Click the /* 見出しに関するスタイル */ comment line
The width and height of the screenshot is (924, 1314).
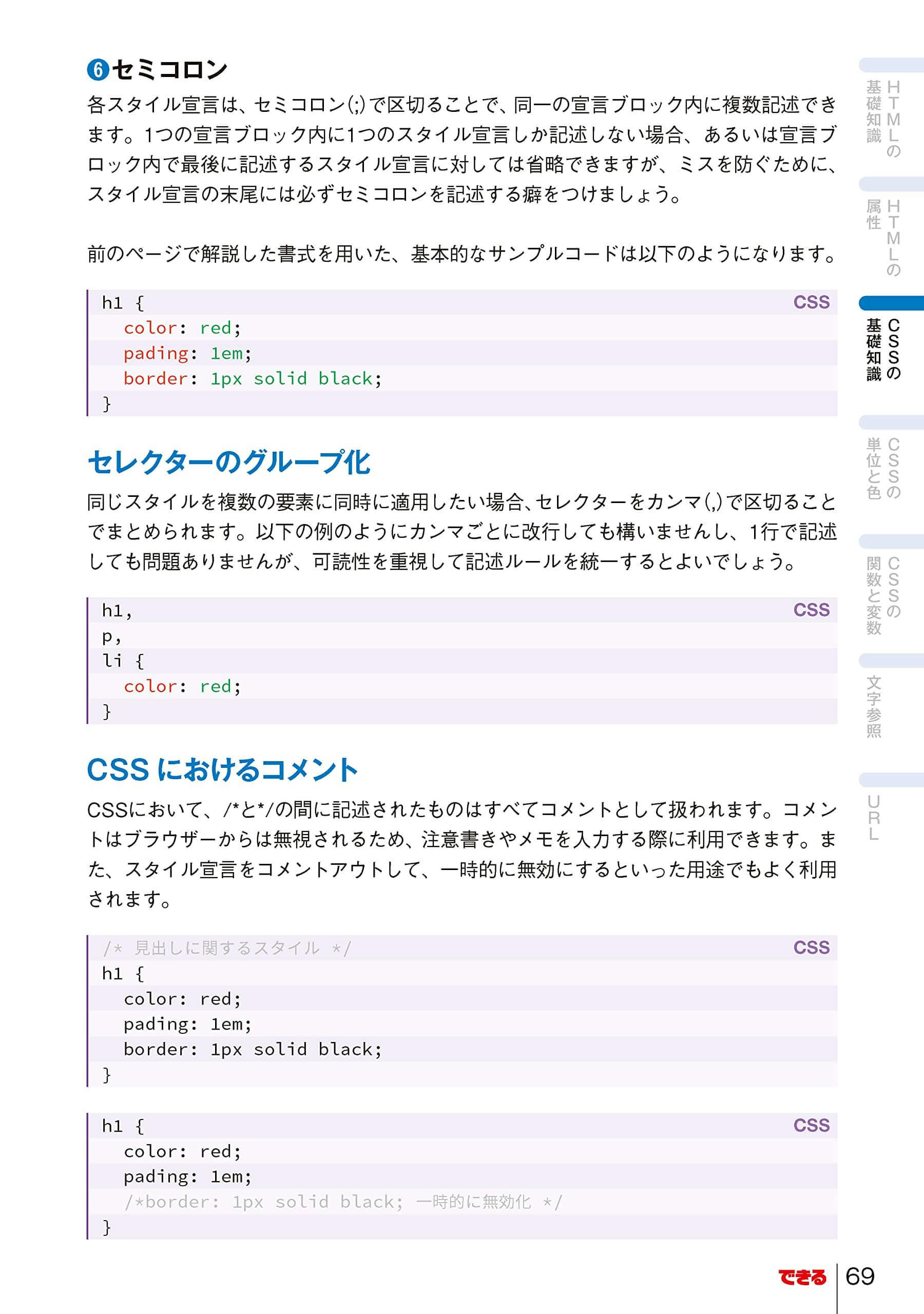click(x=227, y=949)
